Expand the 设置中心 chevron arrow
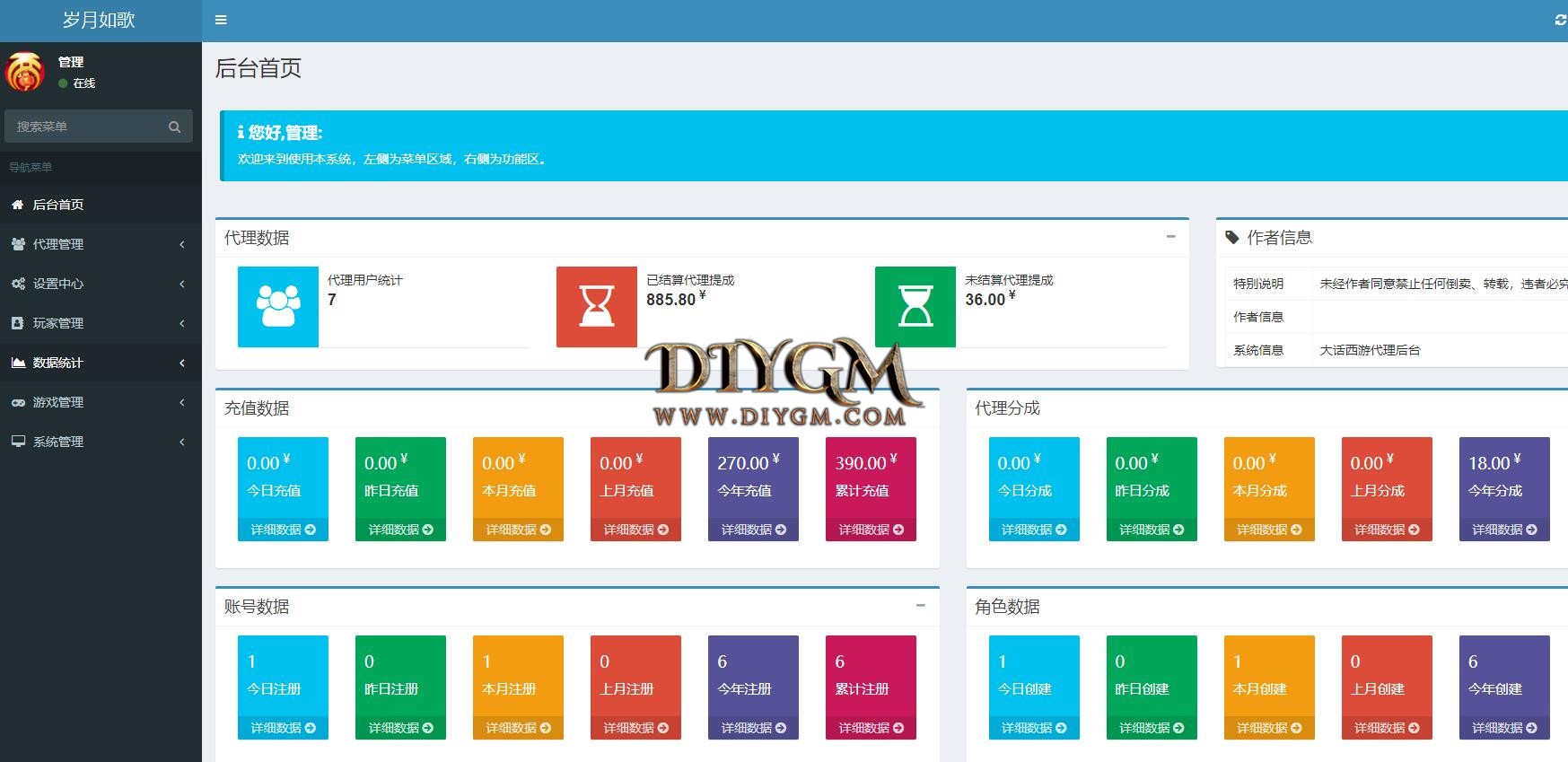The height and width of the screenshot is (762, 1568). pyautogui.click(x=182, y=284)
